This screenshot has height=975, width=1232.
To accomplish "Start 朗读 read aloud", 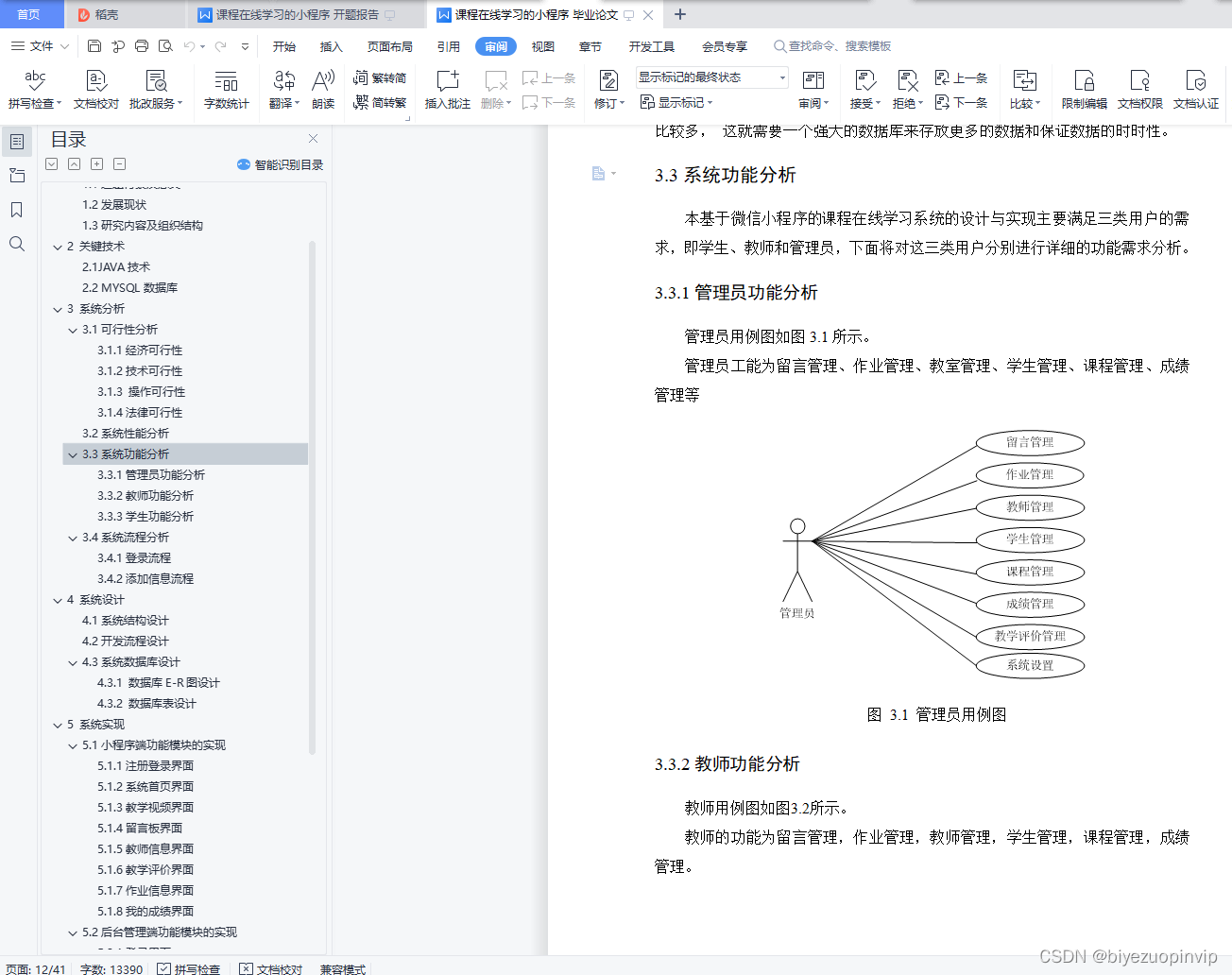I will click(x=323, y=90).
